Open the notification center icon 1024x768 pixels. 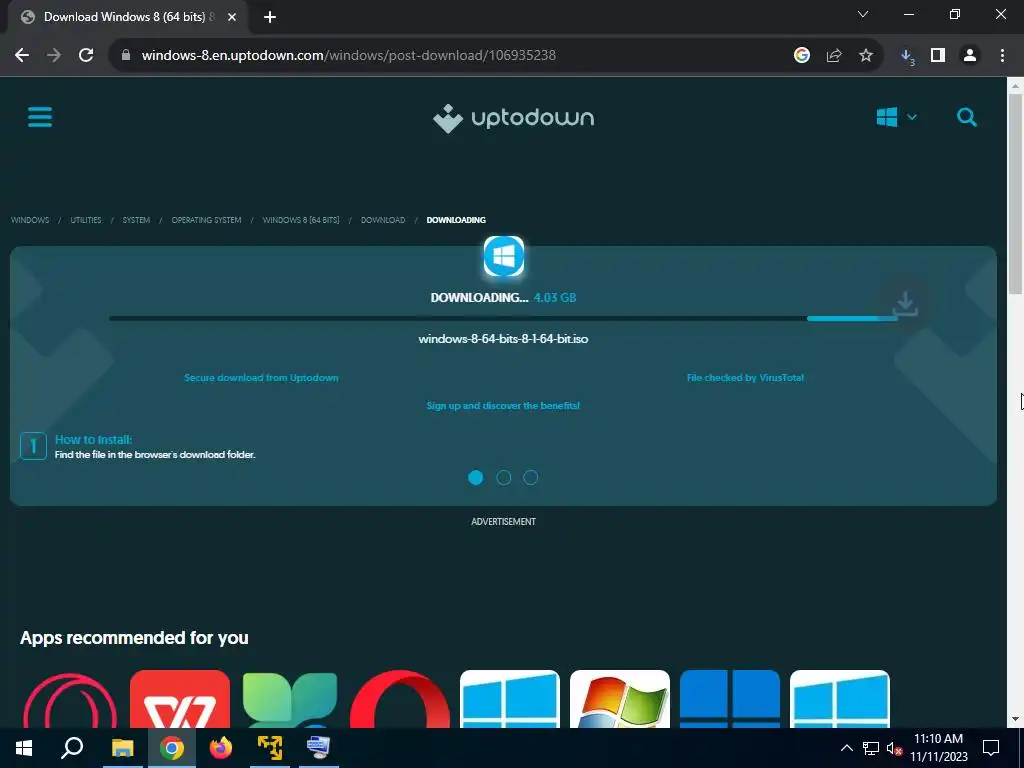pyautogui.click(x=991, y=748)
